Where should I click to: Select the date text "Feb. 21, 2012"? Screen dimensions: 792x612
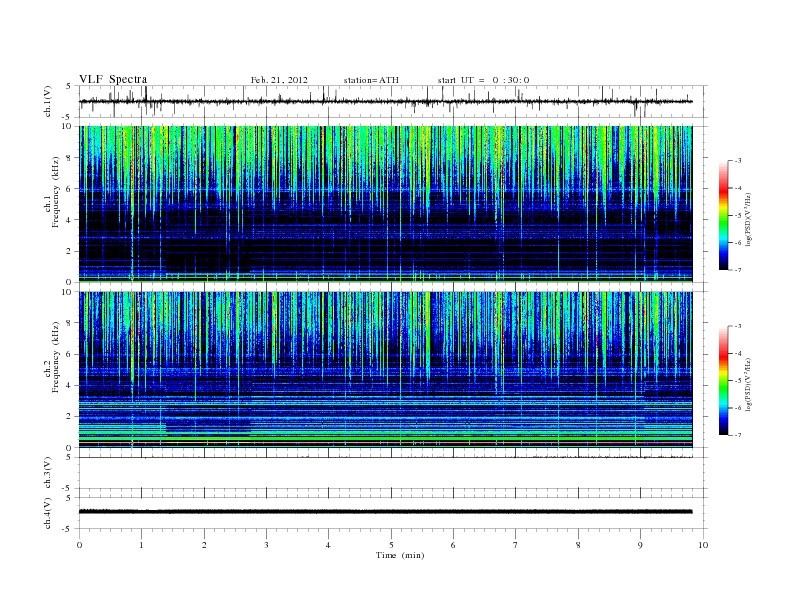point(279,80)
